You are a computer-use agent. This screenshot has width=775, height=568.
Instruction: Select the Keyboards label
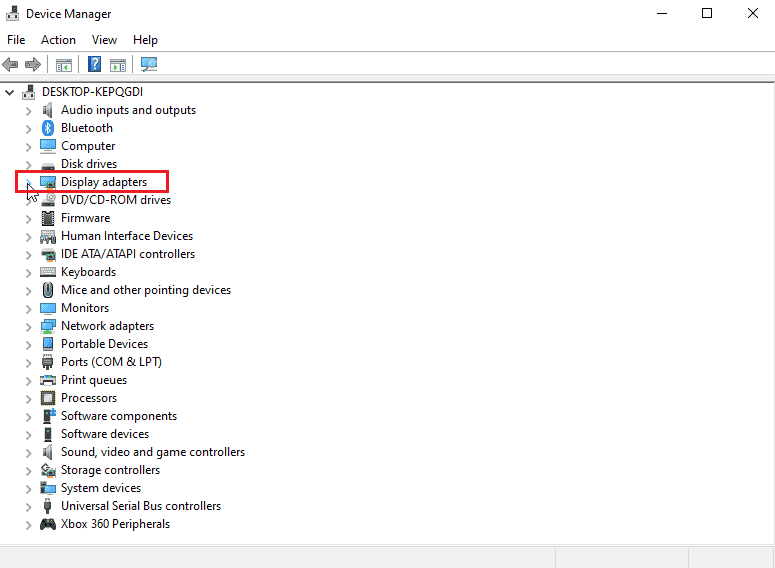coord(88,272)
